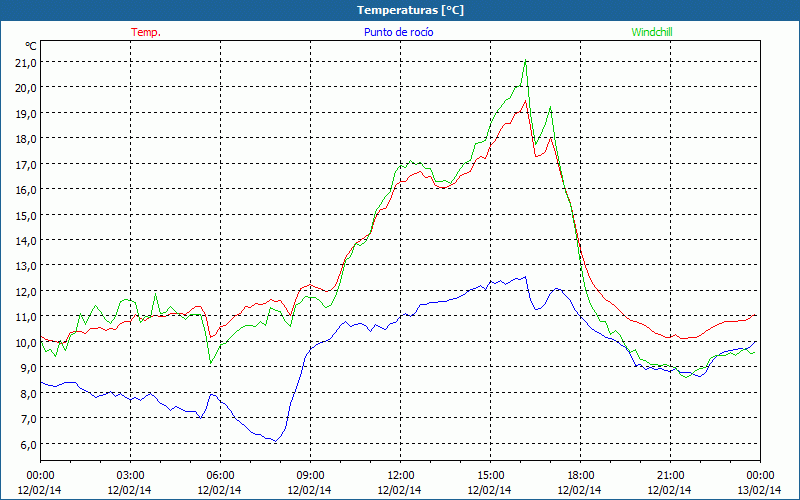
Task: Click the '16,0' y-axis value
Action: click(x=26, y=190)
